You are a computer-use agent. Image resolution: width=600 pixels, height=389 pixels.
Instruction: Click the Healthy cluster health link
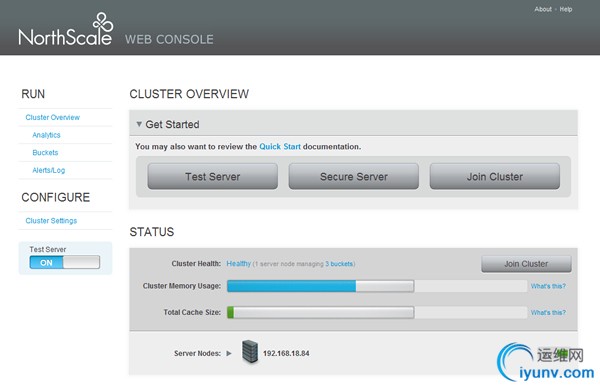238,264
